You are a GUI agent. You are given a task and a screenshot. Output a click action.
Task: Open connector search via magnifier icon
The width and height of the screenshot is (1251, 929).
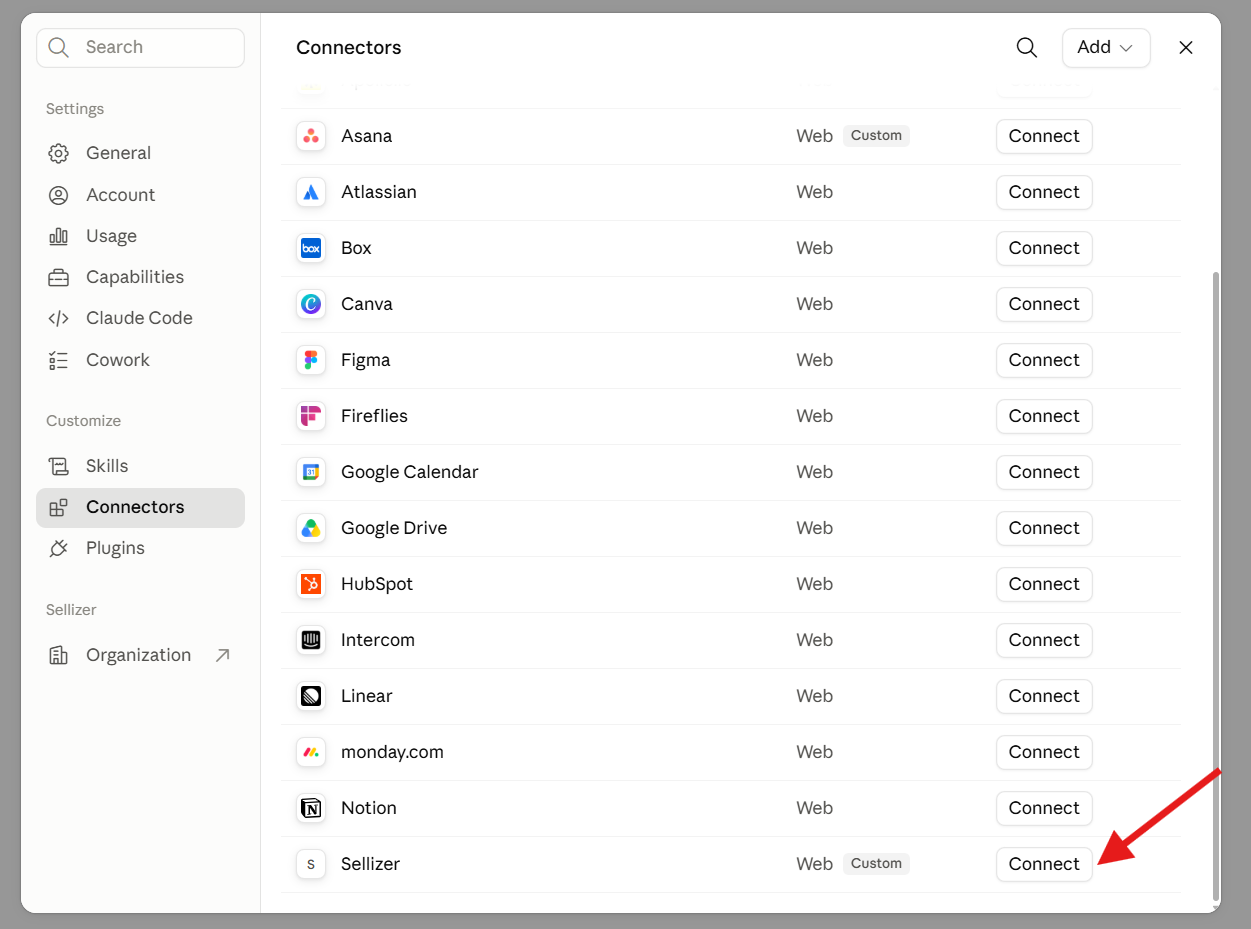1027,48
